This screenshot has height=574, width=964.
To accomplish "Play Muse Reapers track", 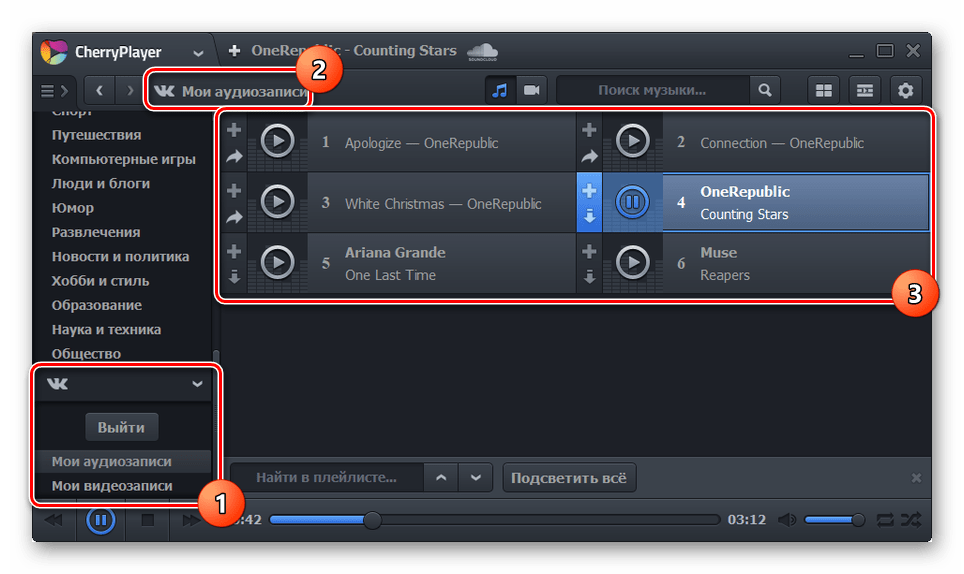I will pos(633,262).
